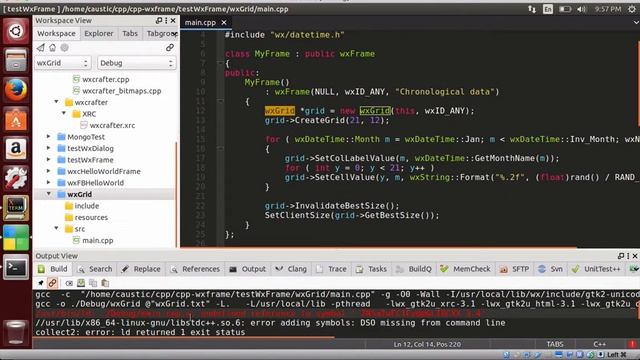
Task: Open the Output tab in Output View
Action: coord(248,269)
